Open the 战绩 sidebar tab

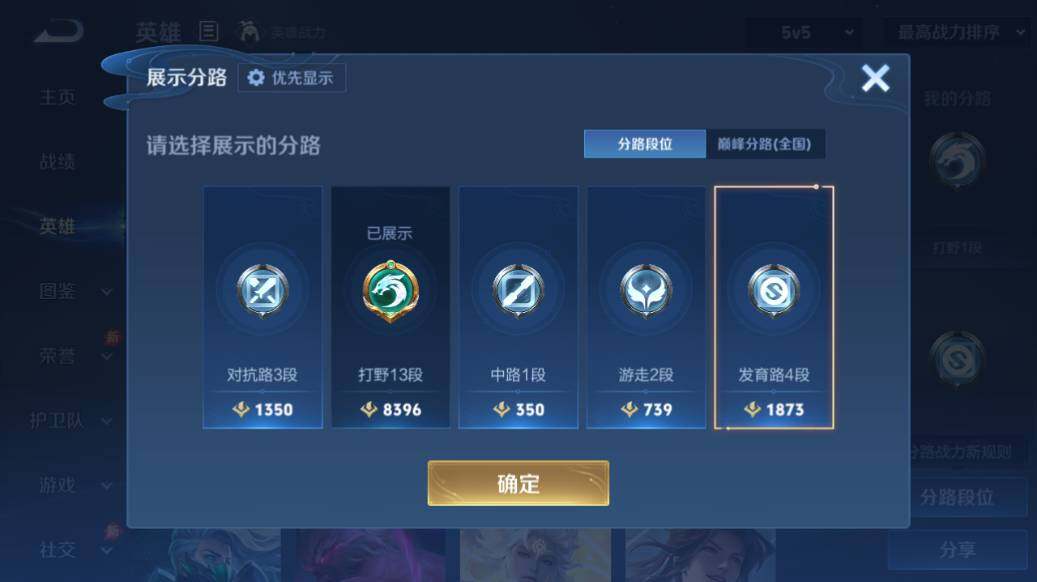pyautogui.click(x=58, y=161)
